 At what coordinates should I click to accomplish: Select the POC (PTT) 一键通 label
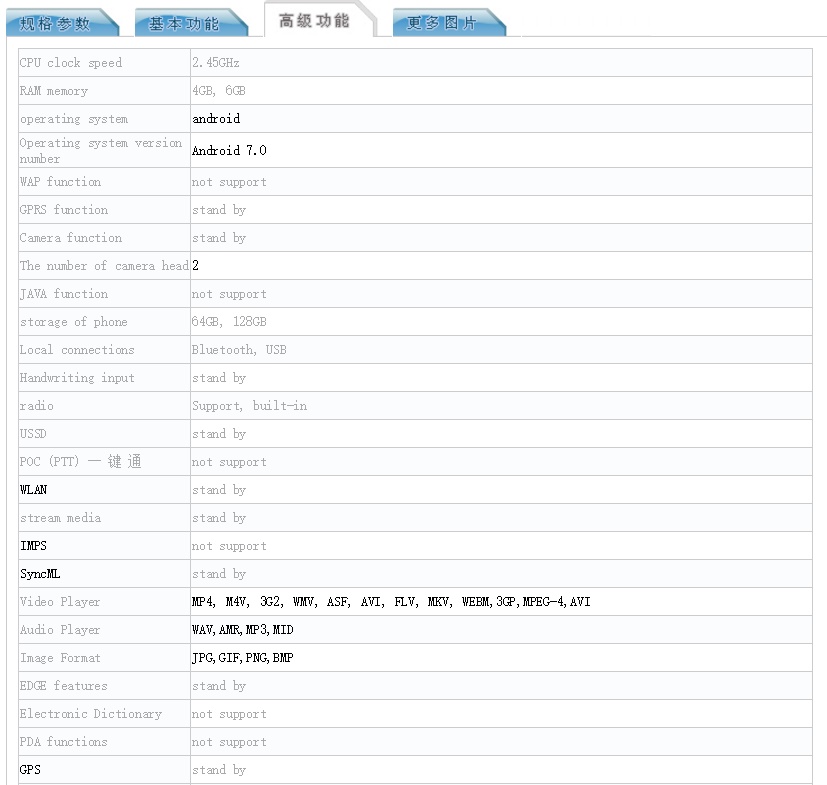(x=78, y=462)
